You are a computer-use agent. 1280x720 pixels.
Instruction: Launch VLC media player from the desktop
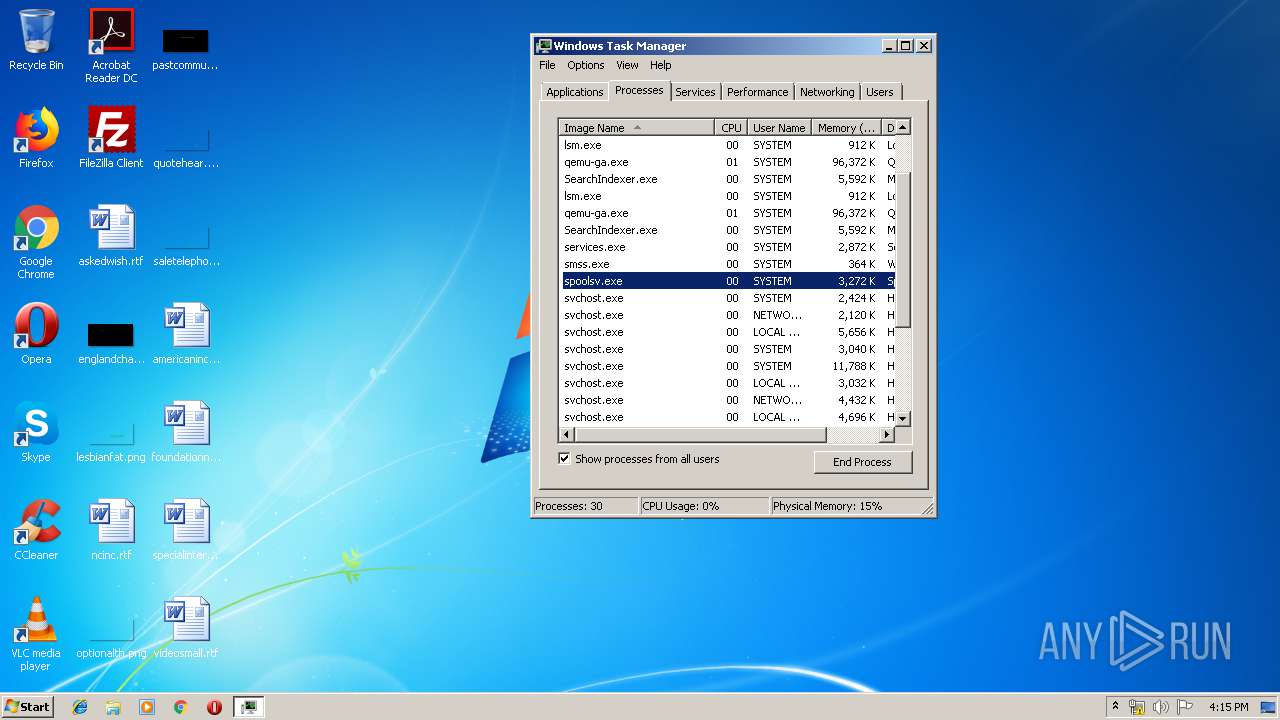coord(36,634)
